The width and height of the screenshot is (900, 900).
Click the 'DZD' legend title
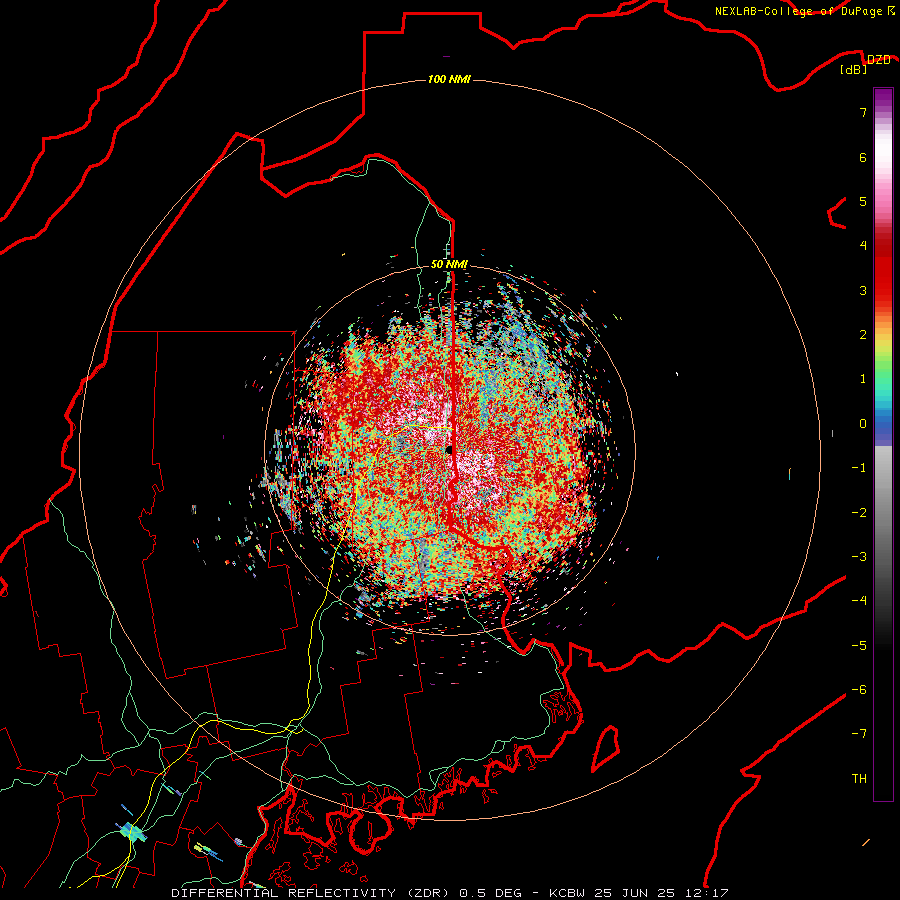[x=878, y=59]
